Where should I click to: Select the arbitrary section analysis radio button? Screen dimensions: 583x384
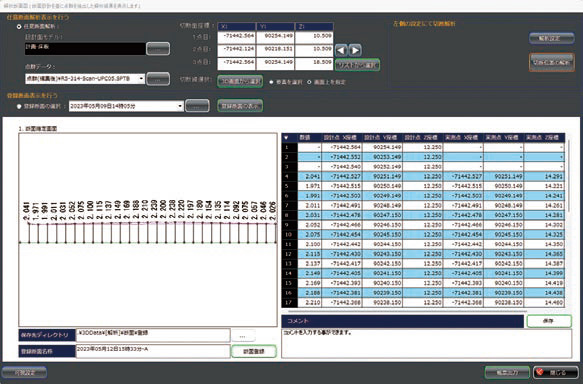(x=19, y=27)
